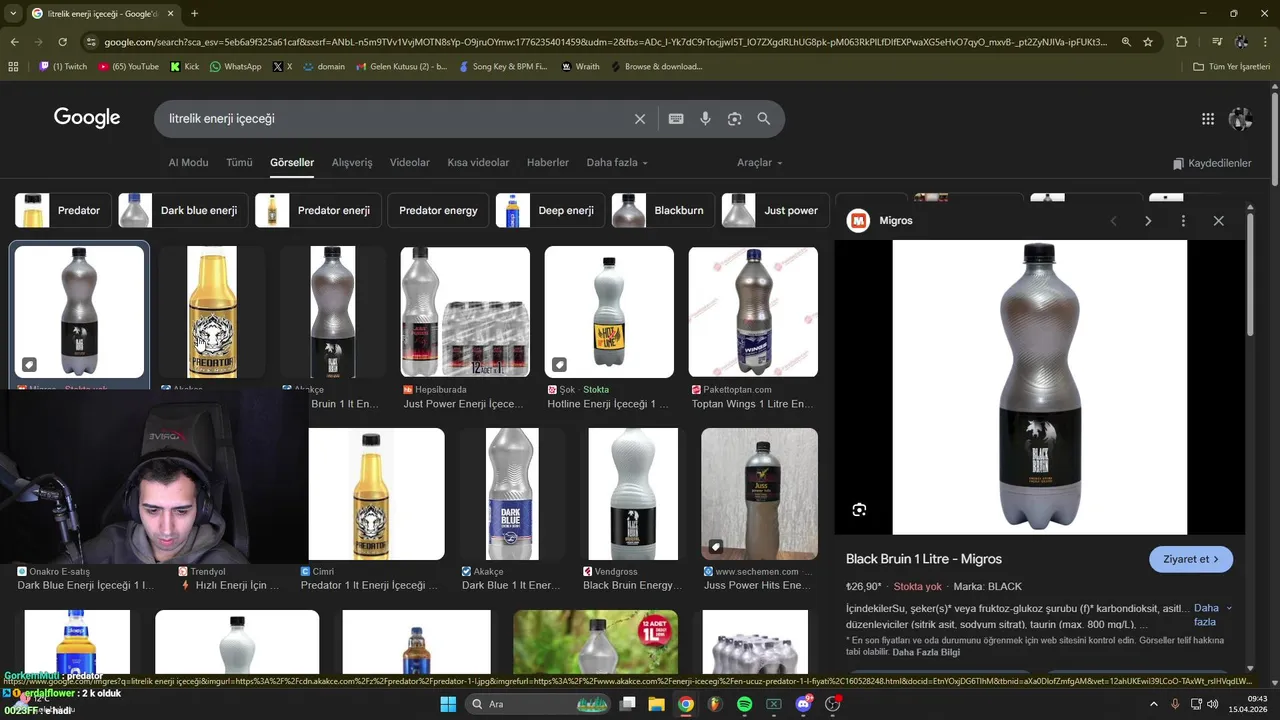Open the Juss Power Hits sechemen thumbnail

[759, 494]
